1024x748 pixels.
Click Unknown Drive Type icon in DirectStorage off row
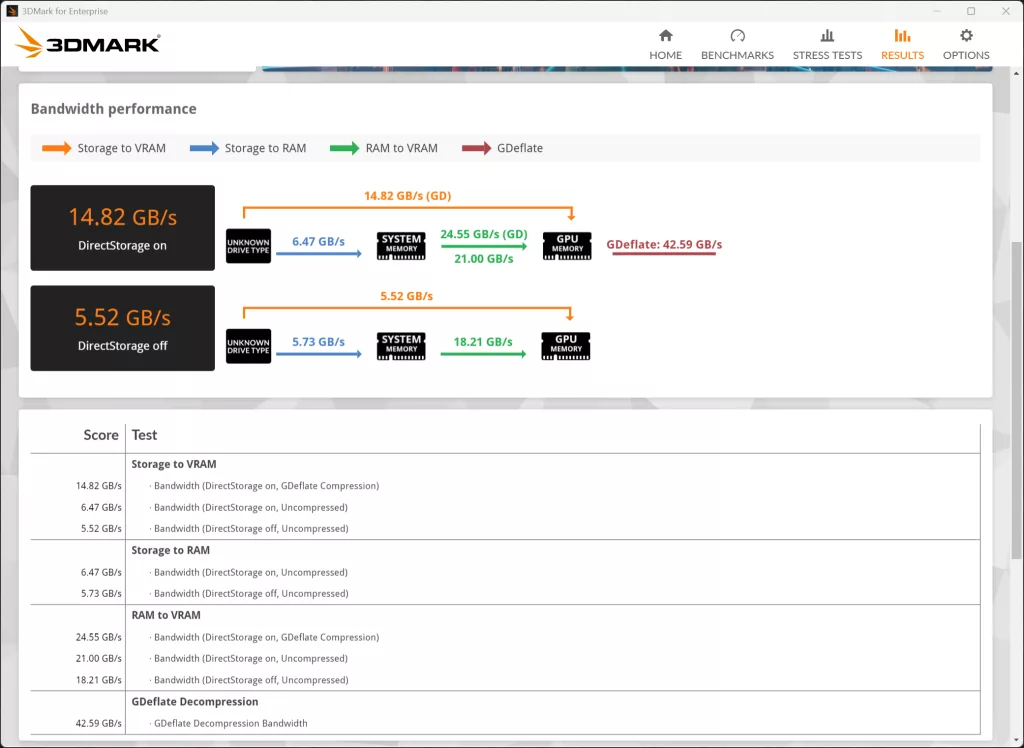[248, 346]
